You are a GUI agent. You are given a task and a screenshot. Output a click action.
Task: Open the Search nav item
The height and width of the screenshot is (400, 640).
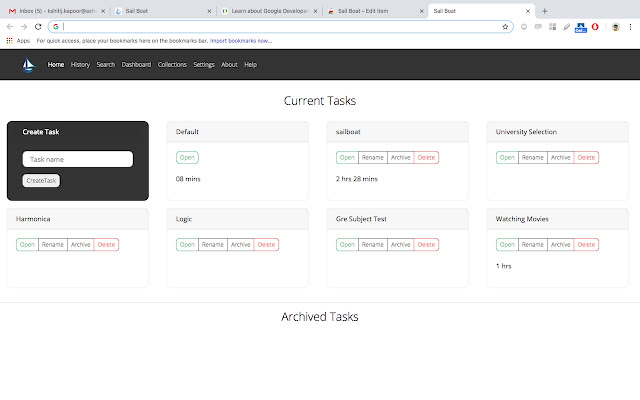pos(106,64)
